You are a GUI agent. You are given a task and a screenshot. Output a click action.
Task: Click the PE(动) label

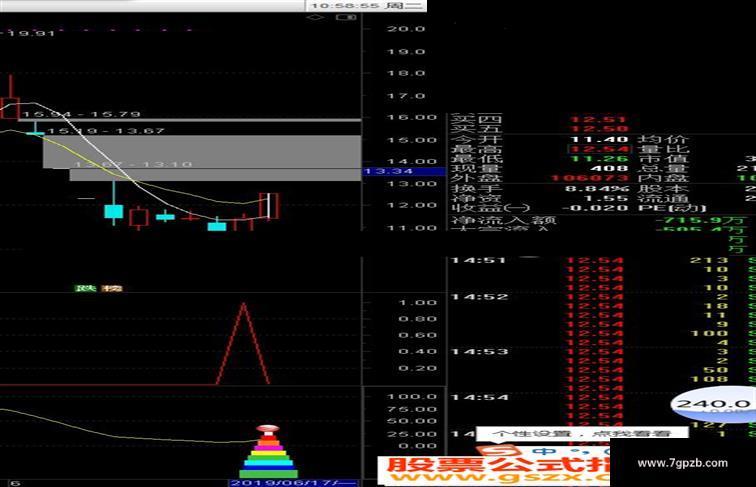(x=673, y=208)
